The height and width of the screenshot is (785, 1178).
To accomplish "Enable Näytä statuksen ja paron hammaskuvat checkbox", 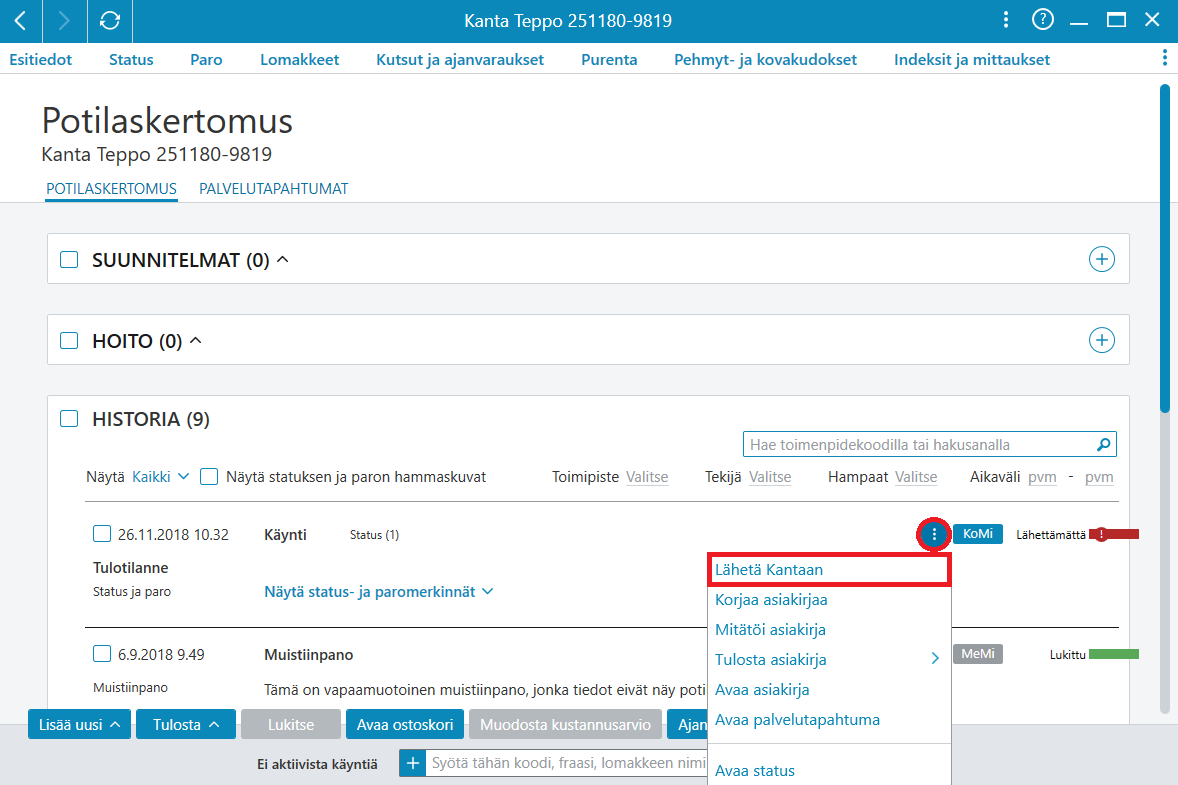I will click(209, 477).
